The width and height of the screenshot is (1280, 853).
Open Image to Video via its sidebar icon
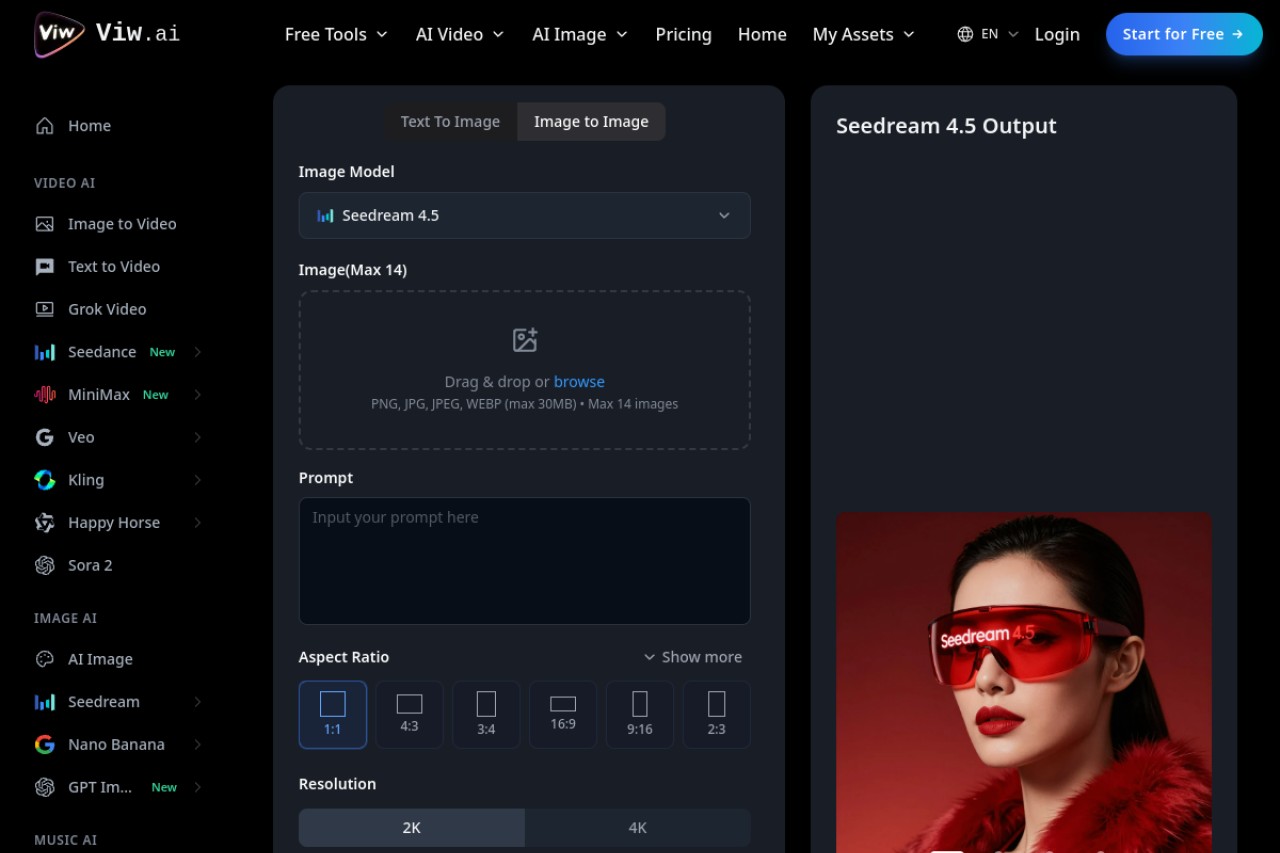point(44,224)
